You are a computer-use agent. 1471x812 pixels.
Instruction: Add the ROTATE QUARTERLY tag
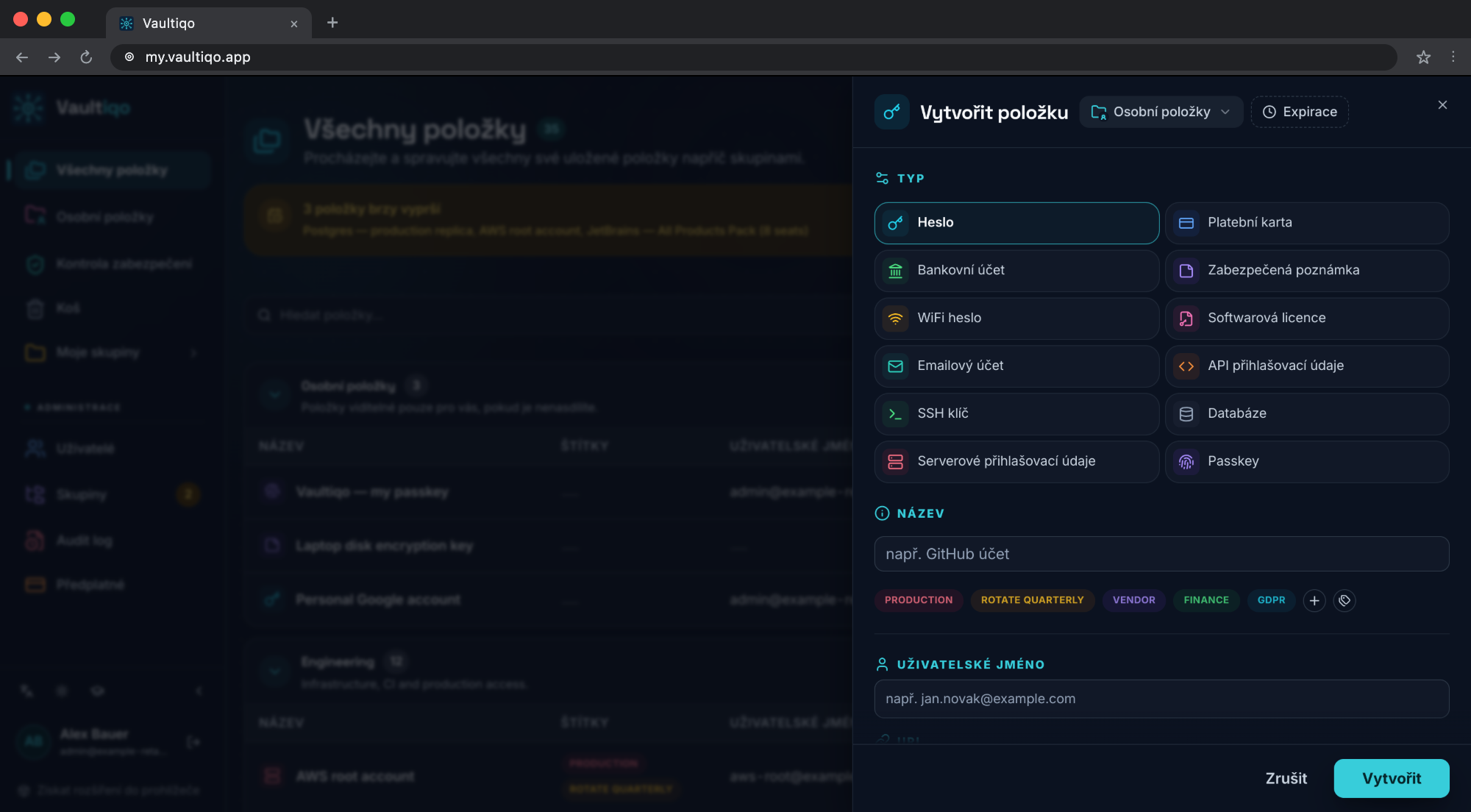coord(1032,600)
